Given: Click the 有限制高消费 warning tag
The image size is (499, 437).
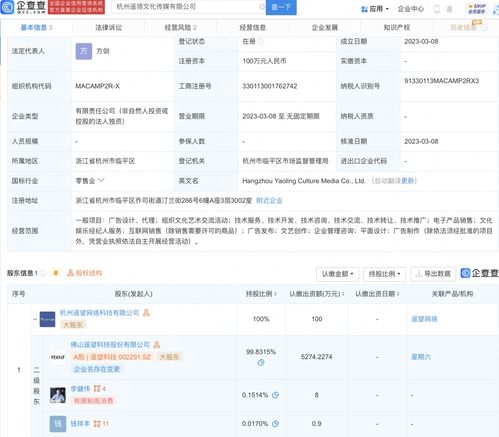Looking at the screenshot, I should 93,401.
